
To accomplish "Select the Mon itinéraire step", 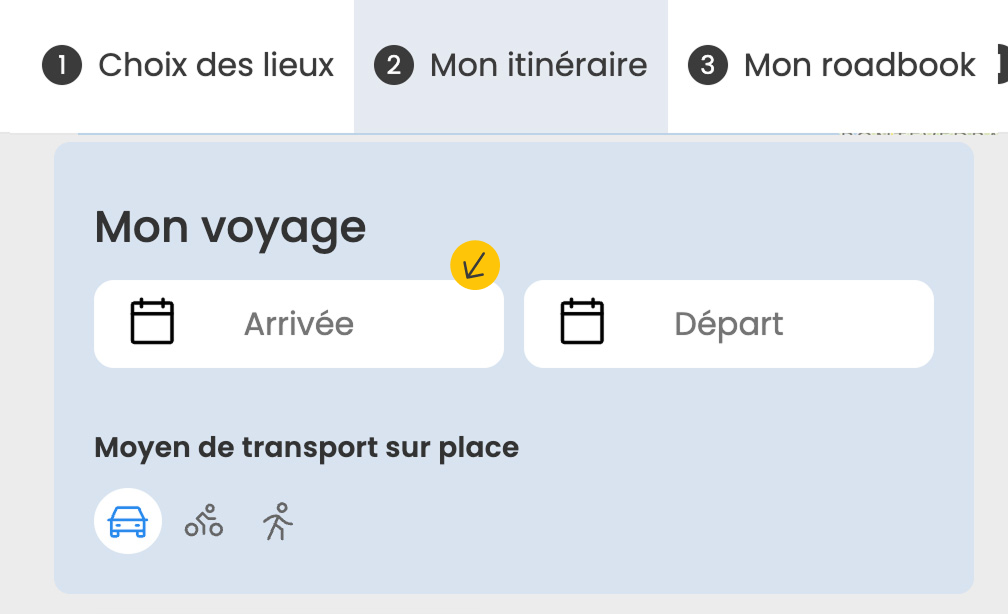I will pyautogui.click(x=512, y=65).
